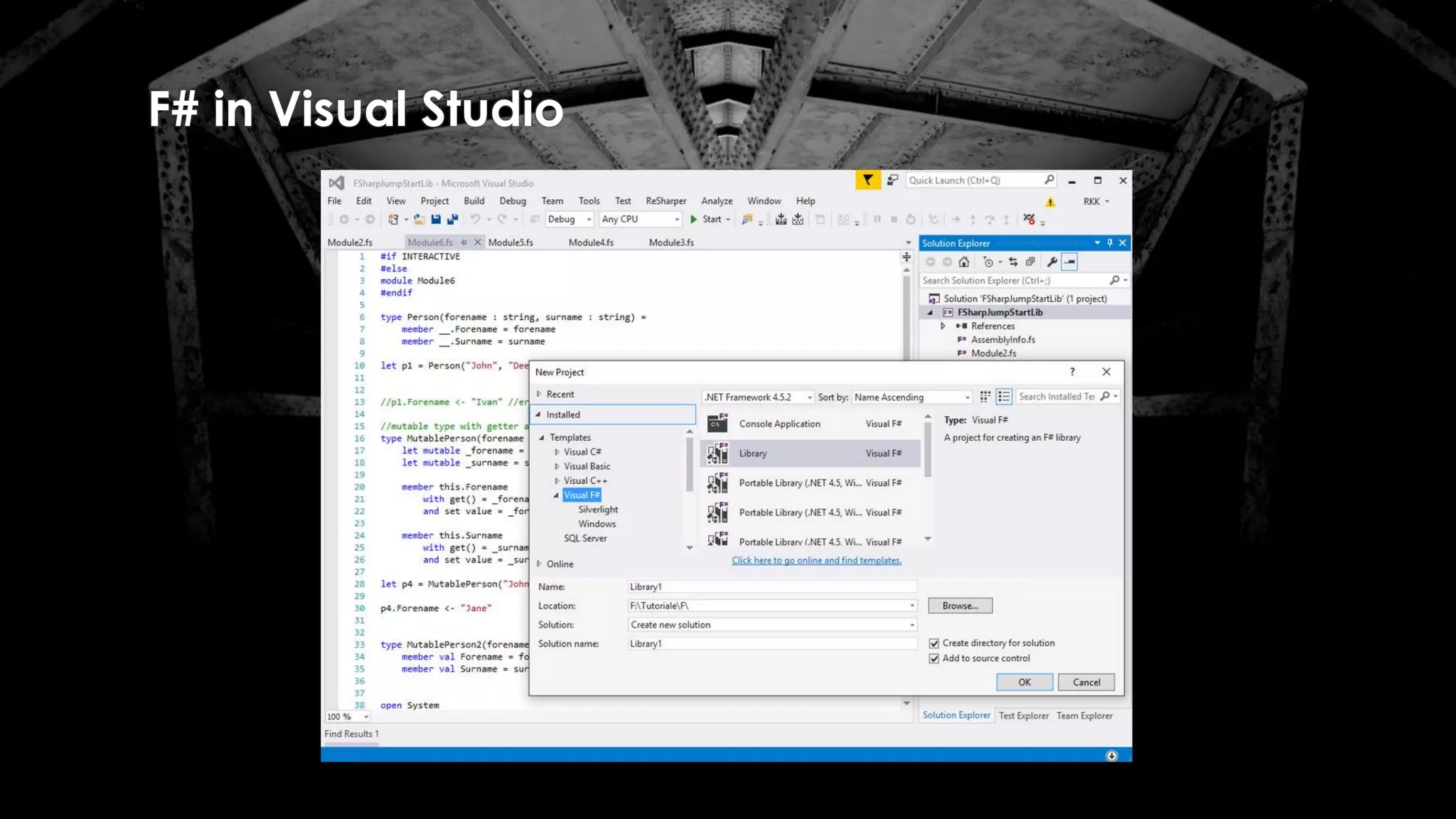Collapse the Visual F# templates node
Viewport: 1456px width, 819px height.
pyautogui.click(x=557, y=496)
